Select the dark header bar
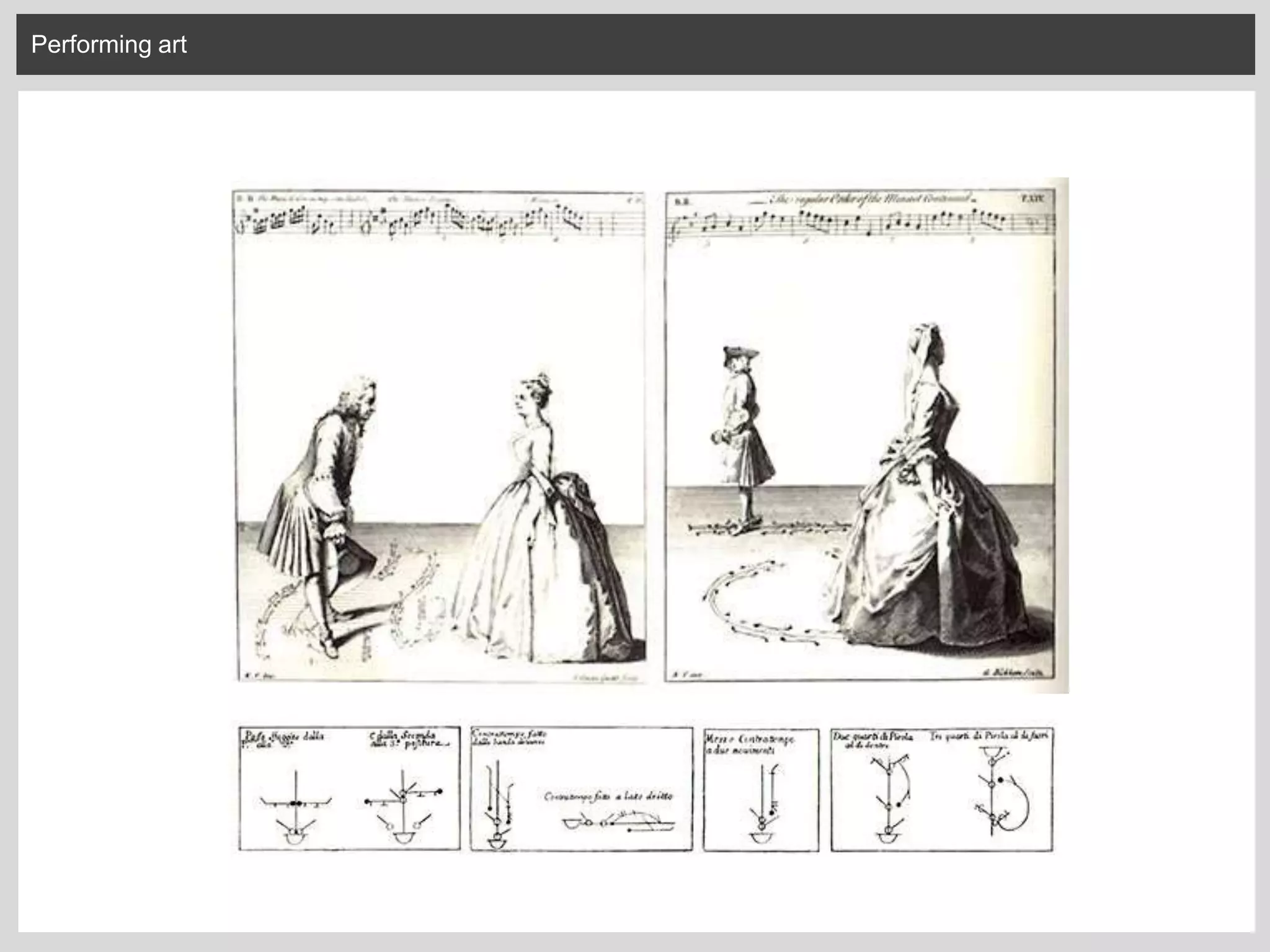This screenshot has height=952, width=1270. 682,45
